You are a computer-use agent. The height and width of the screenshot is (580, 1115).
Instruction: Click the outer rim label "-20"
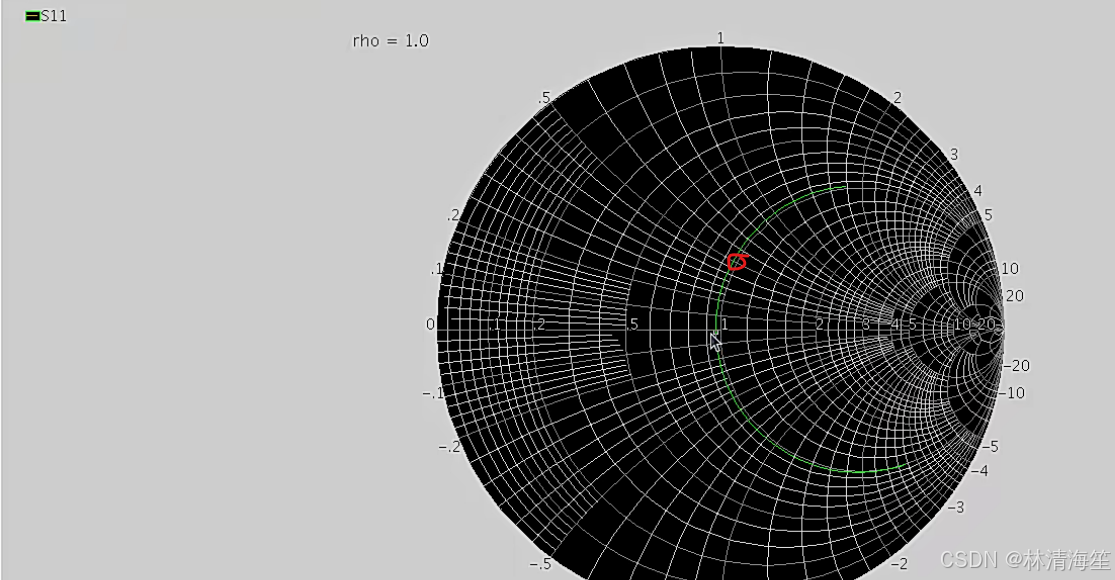tap(1017, 365)
